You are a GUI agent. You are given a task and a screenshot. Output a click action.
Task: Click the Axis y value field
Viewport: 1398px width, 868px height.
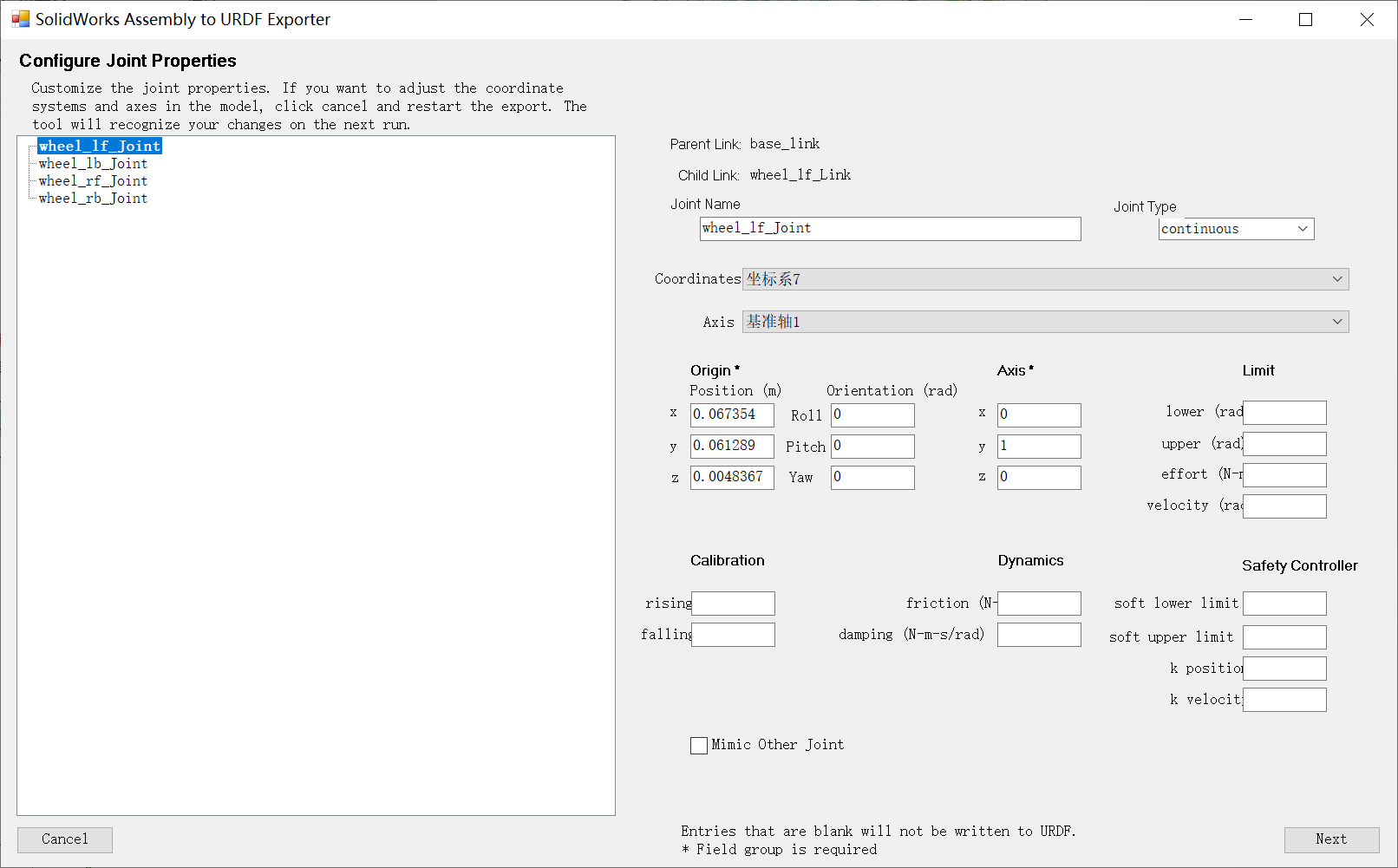tap(1039, 447)
